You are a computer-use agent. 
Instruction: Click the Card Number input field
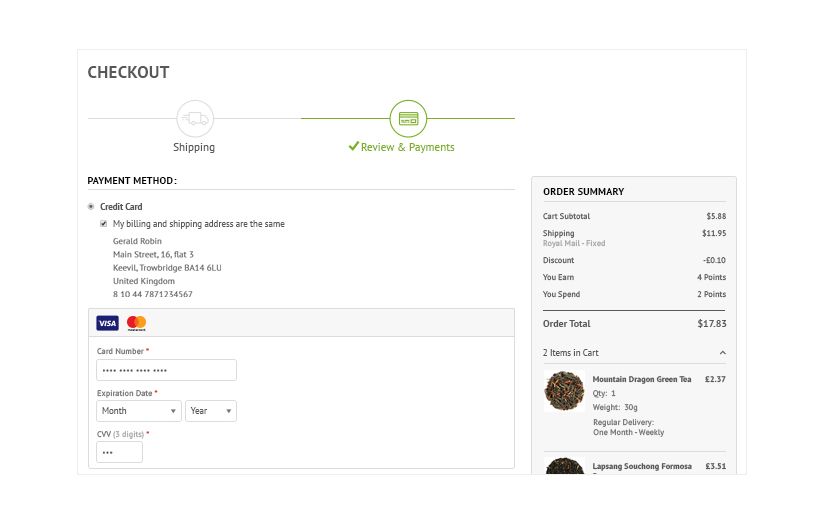[x=166, y=370]
